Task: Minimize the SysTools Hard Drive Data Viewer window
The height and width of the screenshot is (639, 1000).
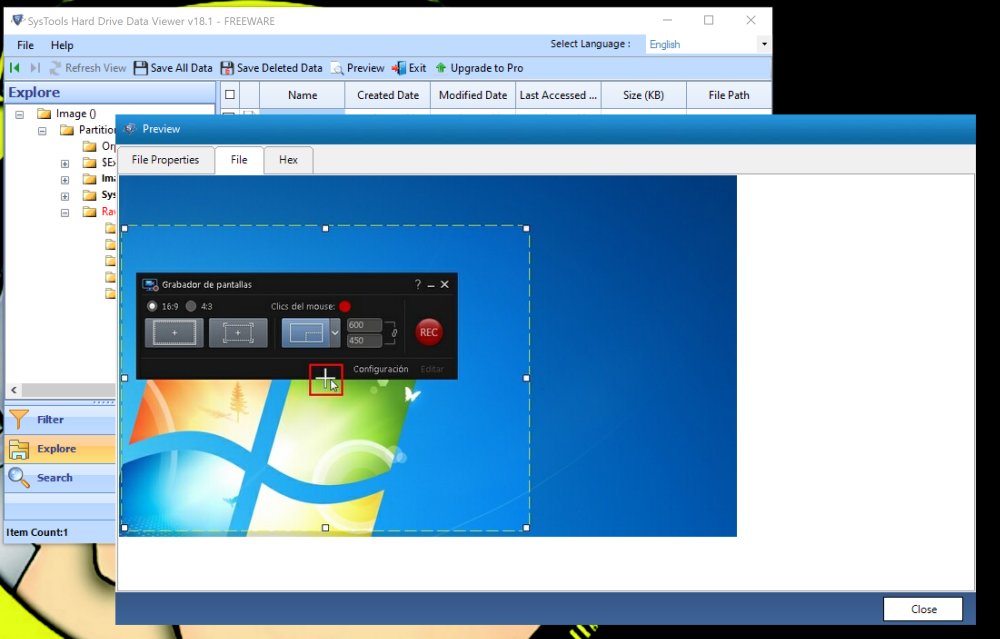Action: tap(666, 20)
